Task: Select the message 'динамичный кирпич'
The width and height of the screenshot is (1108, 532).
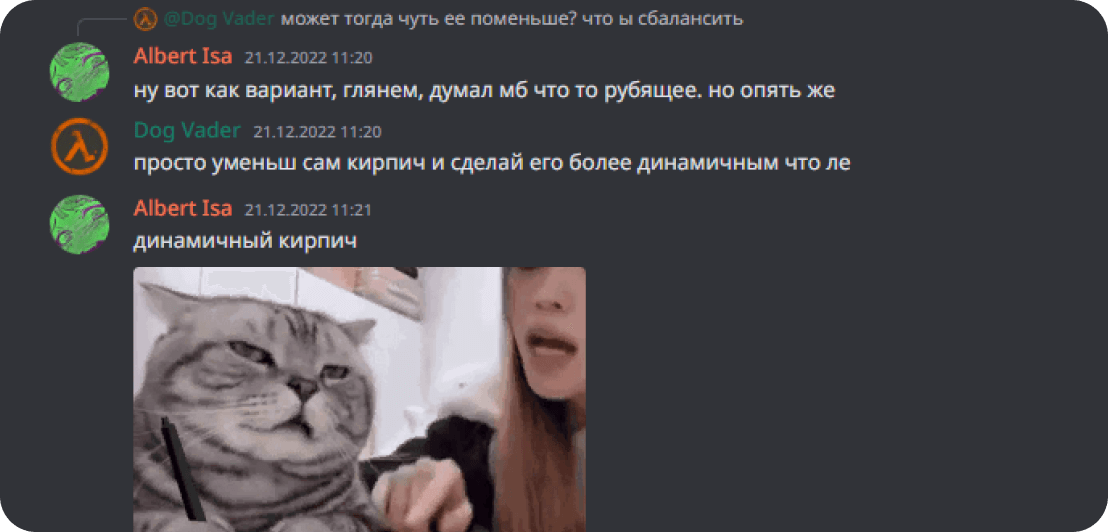Action: click(x=245, y=242)
